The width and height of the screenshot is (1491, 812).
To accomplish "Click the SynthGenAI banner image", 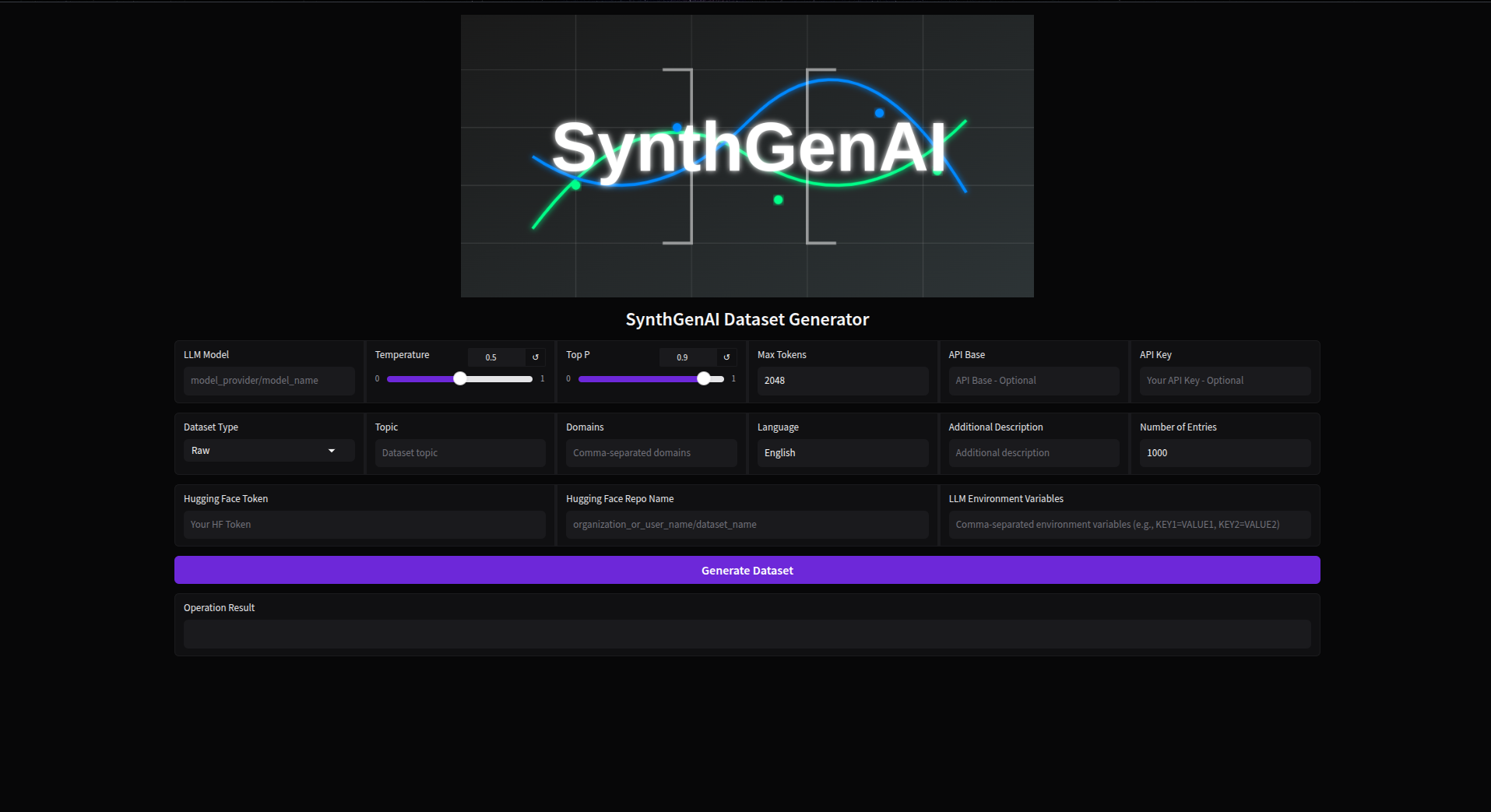I will [x=747, y=156].
